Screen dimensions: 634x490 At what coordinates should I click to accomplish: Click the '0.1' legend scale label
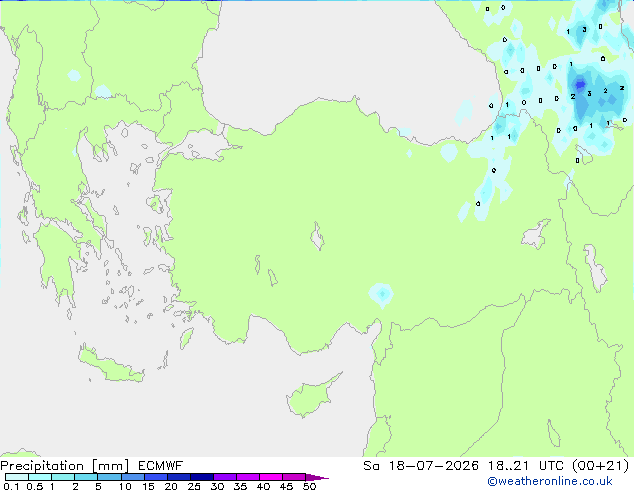coord(11,486)
